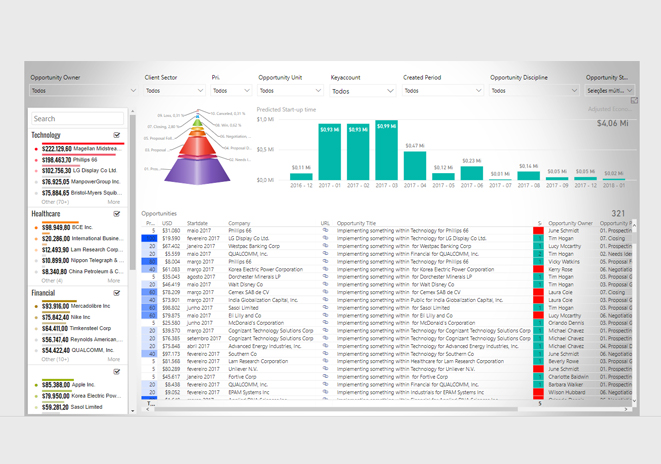This screenshot has height=464, width=661.
Task: Open URL link icon for Sasol Limited row
Action: (x=325, y=307)
